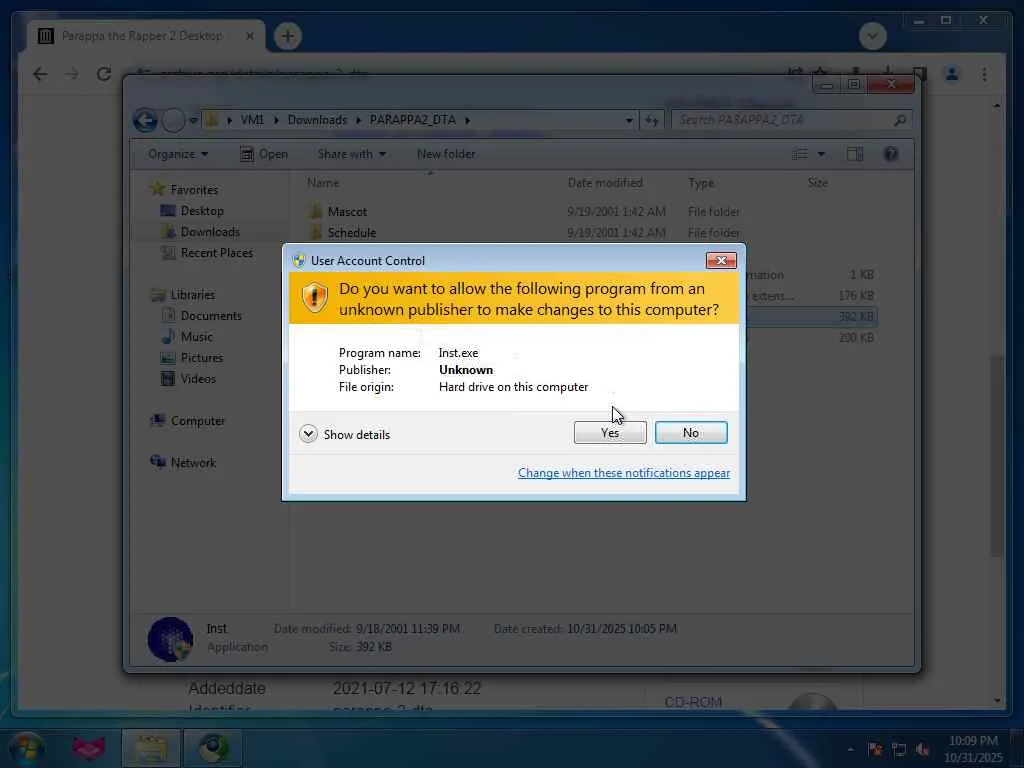Open Share with dropdown
This screenshot has width=1024, height=768.
click(x=351, y=154)
